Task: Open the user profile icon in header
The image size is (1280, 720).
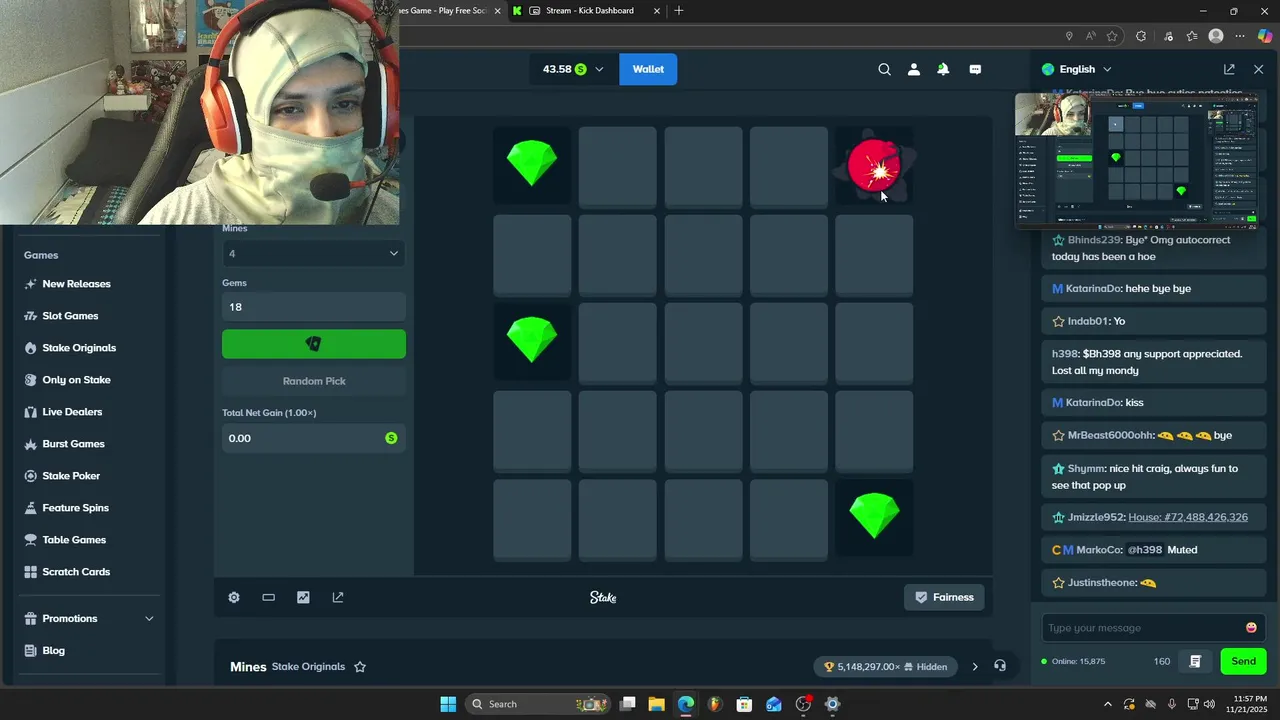Action: (x=913, y=69)
